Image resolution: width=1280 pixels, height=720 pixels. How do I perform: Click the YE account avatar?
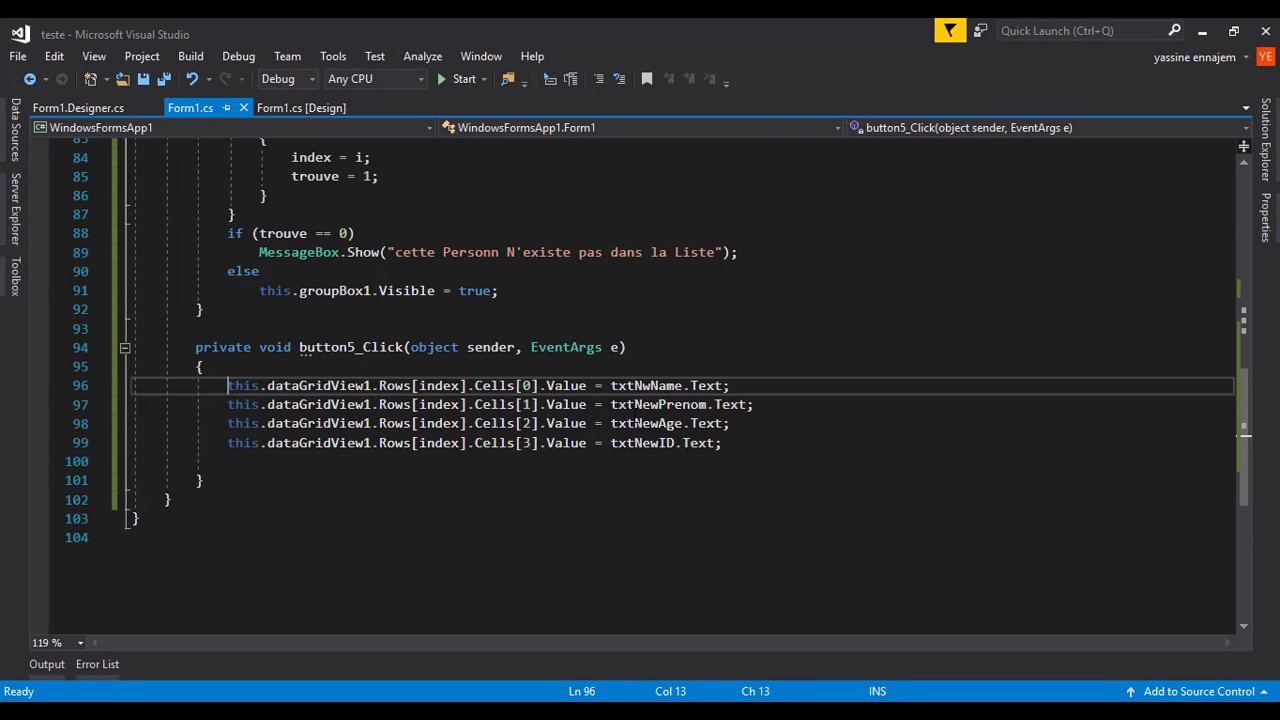[1265, 57]
